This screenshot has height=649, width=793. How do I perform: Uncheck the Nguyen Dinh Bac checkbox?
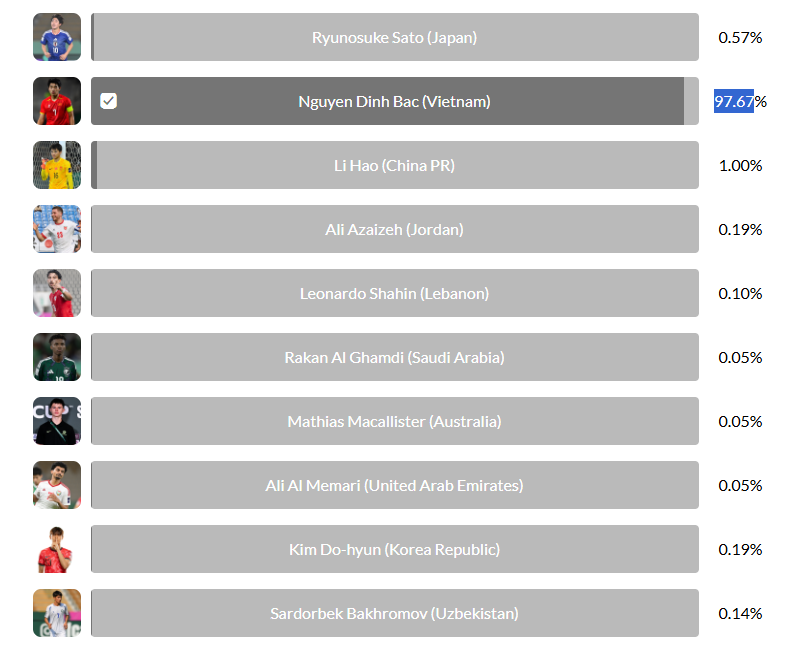pos(109,101)
